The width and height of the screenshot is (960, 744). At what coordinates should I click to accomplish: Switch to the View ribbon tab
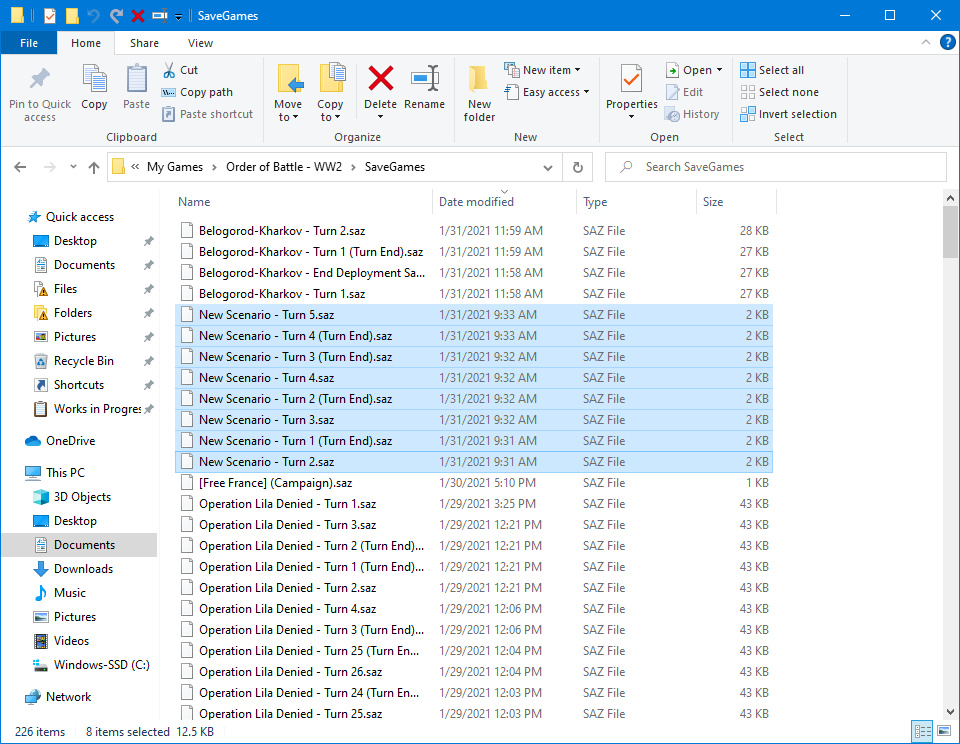[x=200, y=43]
